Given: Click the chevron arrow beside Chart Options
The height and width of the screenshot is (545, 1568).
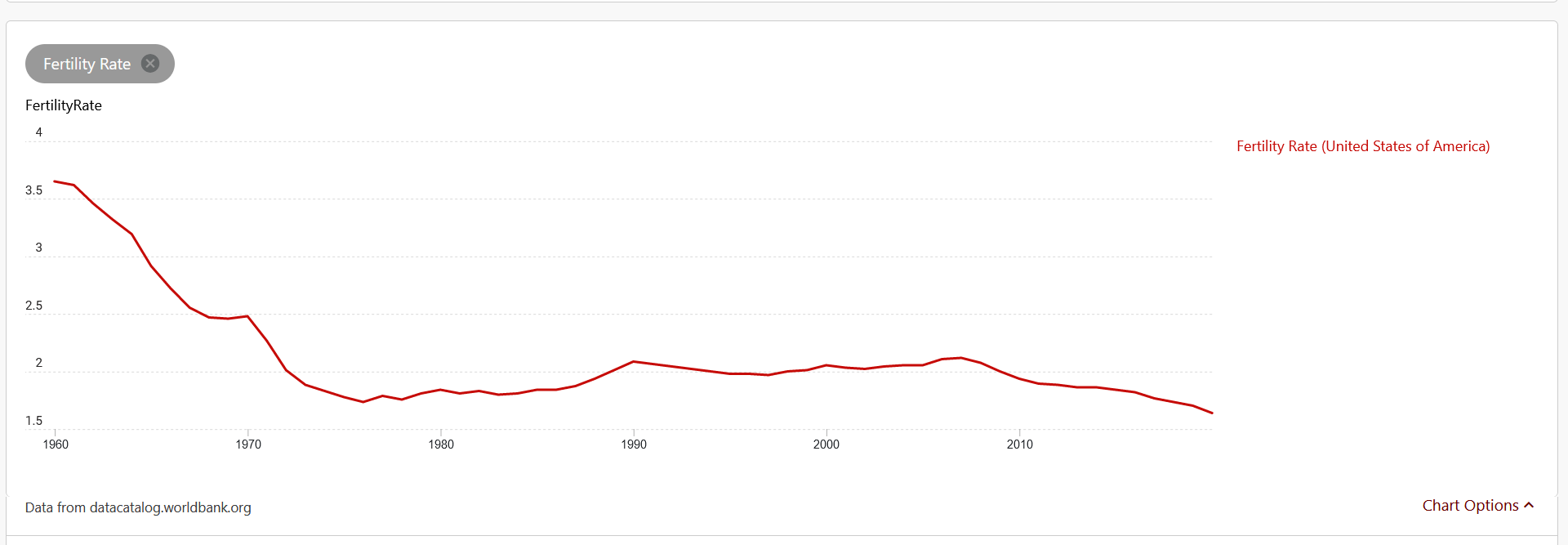Looking at the screenshot, I should tap(1529, 506).
